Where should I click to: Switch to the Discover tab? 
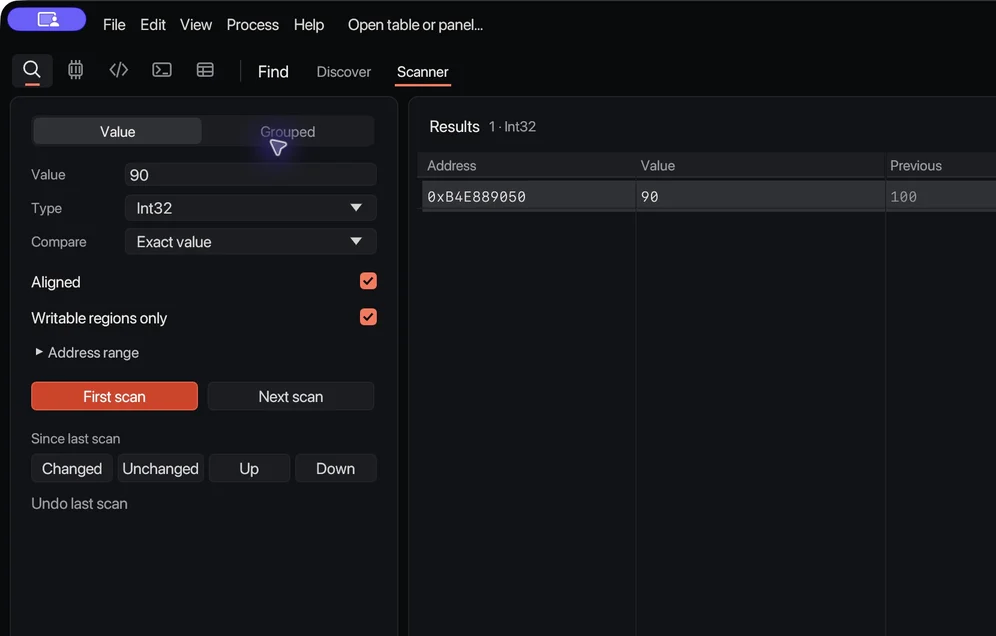(344, 72)
